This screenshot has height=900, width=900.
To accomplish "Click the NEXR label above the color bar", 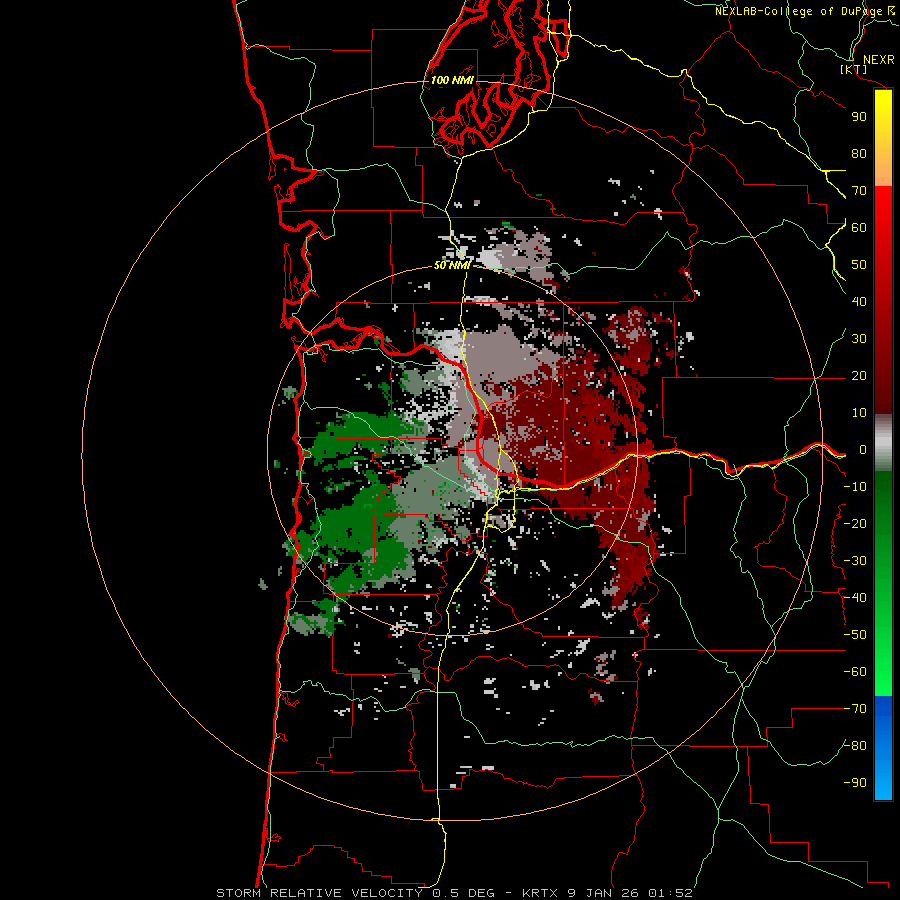I will (x=879, y=60).
